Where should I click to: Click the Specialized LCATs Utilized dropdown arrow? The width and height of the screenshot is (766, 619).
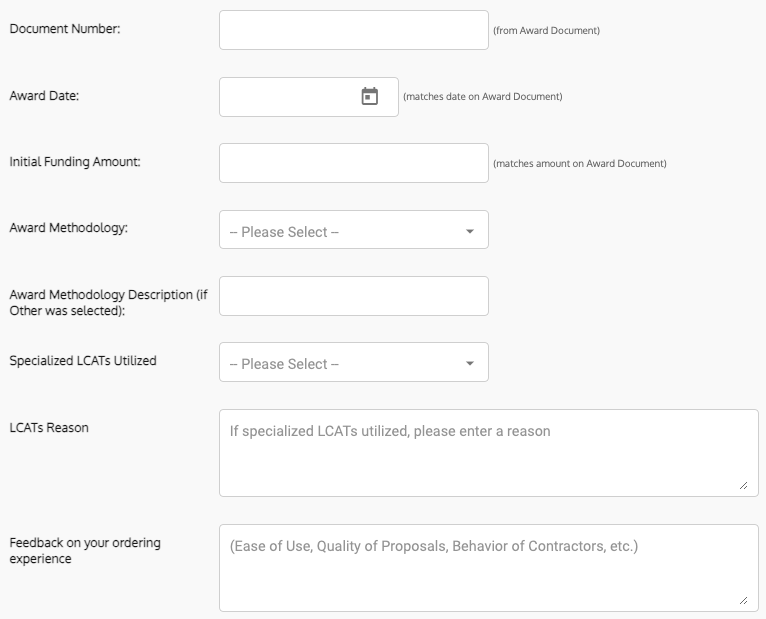(470, 363)
